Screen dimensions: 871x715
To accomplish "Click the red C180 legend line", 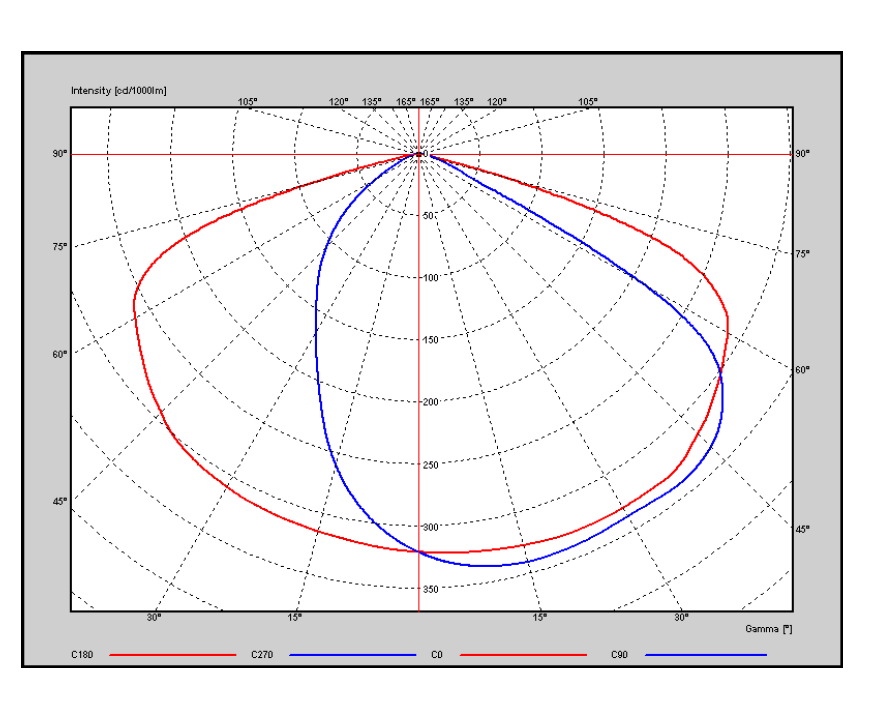I will click(173, 655).
